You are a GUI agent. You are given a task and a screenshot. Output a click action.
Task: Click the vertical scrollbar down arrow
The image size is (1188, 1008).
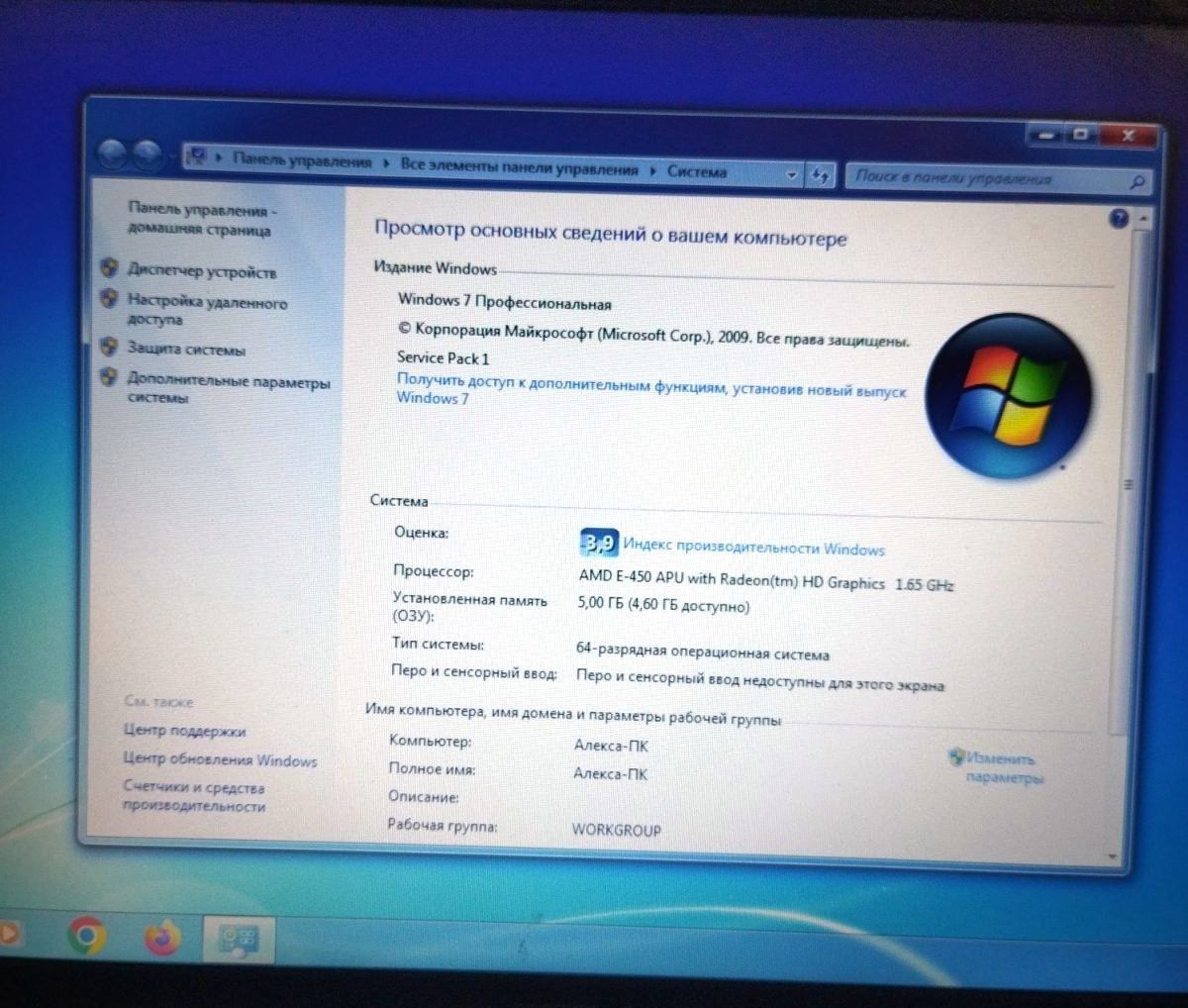click(1114, 857)
